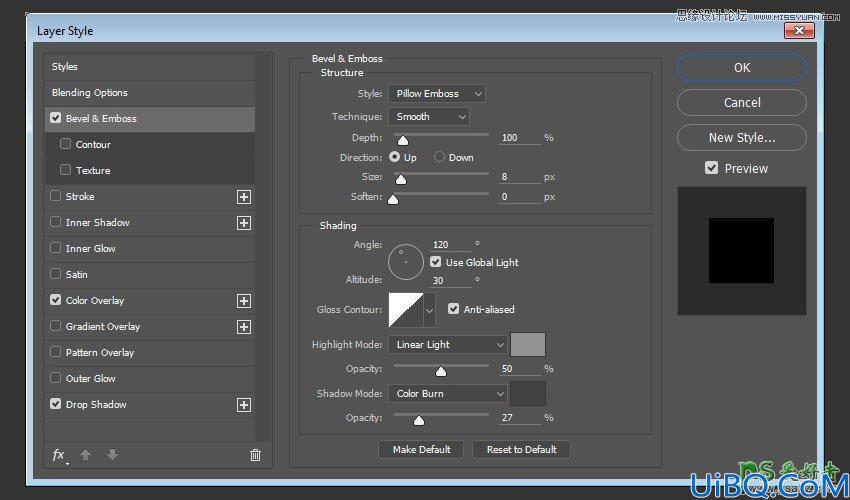
Task: Select the Down direction radio button
Action: point(440,157)
